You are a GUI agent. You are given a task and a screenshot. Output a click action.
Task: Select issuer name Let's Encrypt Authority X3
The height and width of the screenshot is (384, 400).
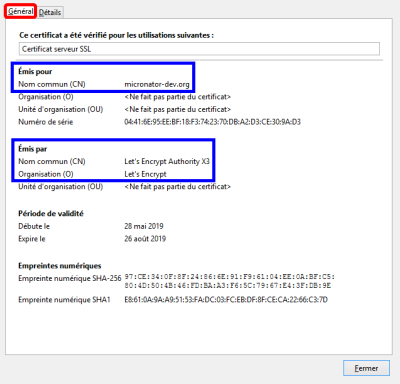[x=167, y=161]
